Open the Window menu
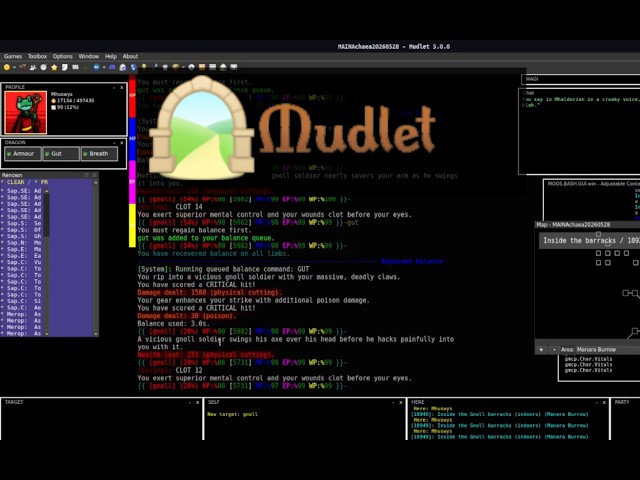The image size is (640, 480). pyautogui.click(x=89, y=56)
